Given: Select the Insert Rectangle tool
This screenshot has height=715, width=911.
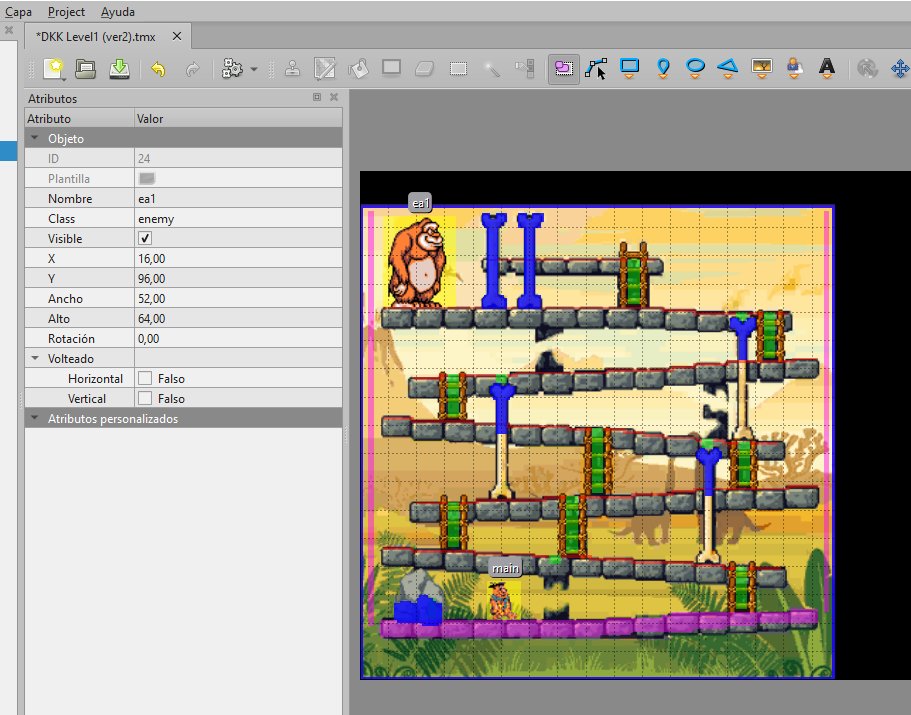Looking at the screenshot, I should 629,68.
